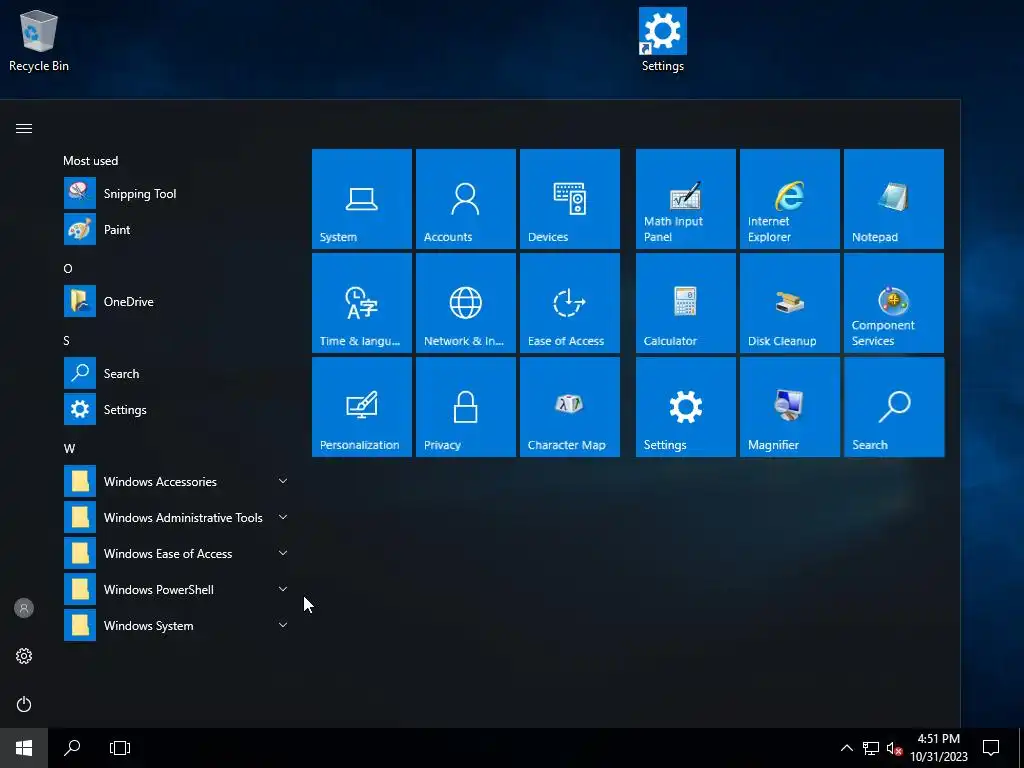Open the Search tile

tap(893, 406)
